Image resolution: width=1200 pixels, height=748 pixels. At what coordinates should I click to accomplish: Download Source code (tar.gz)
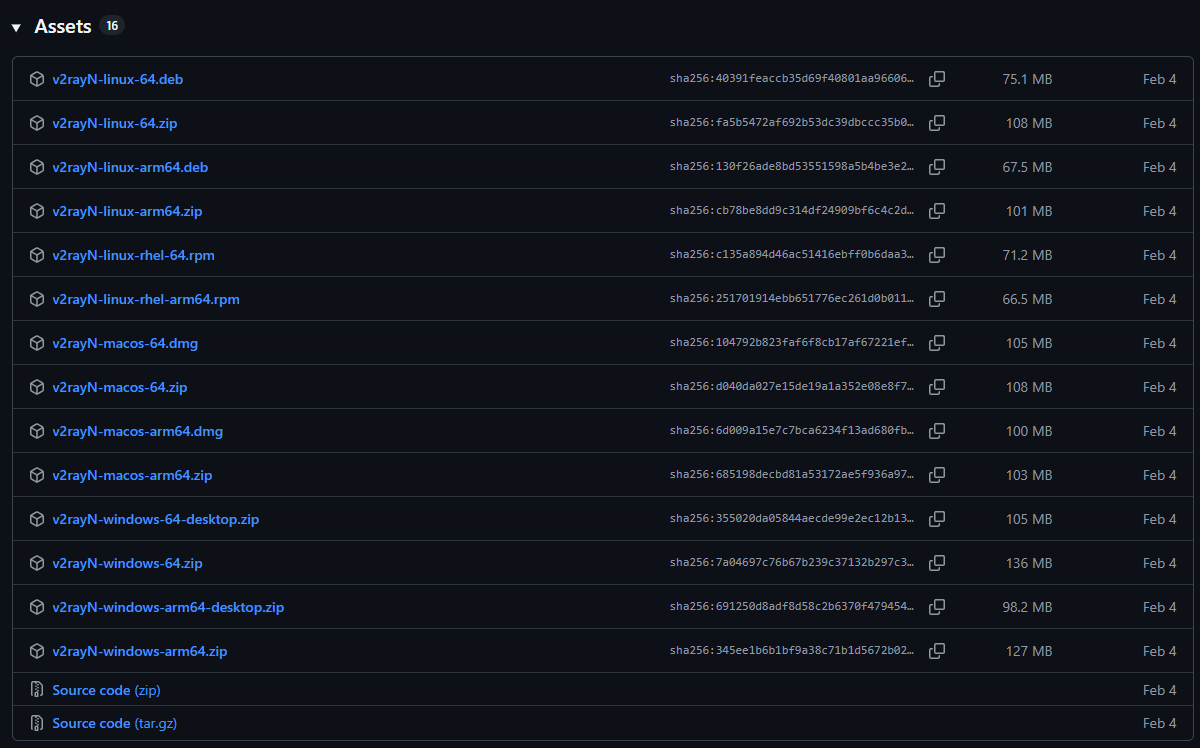115,723
